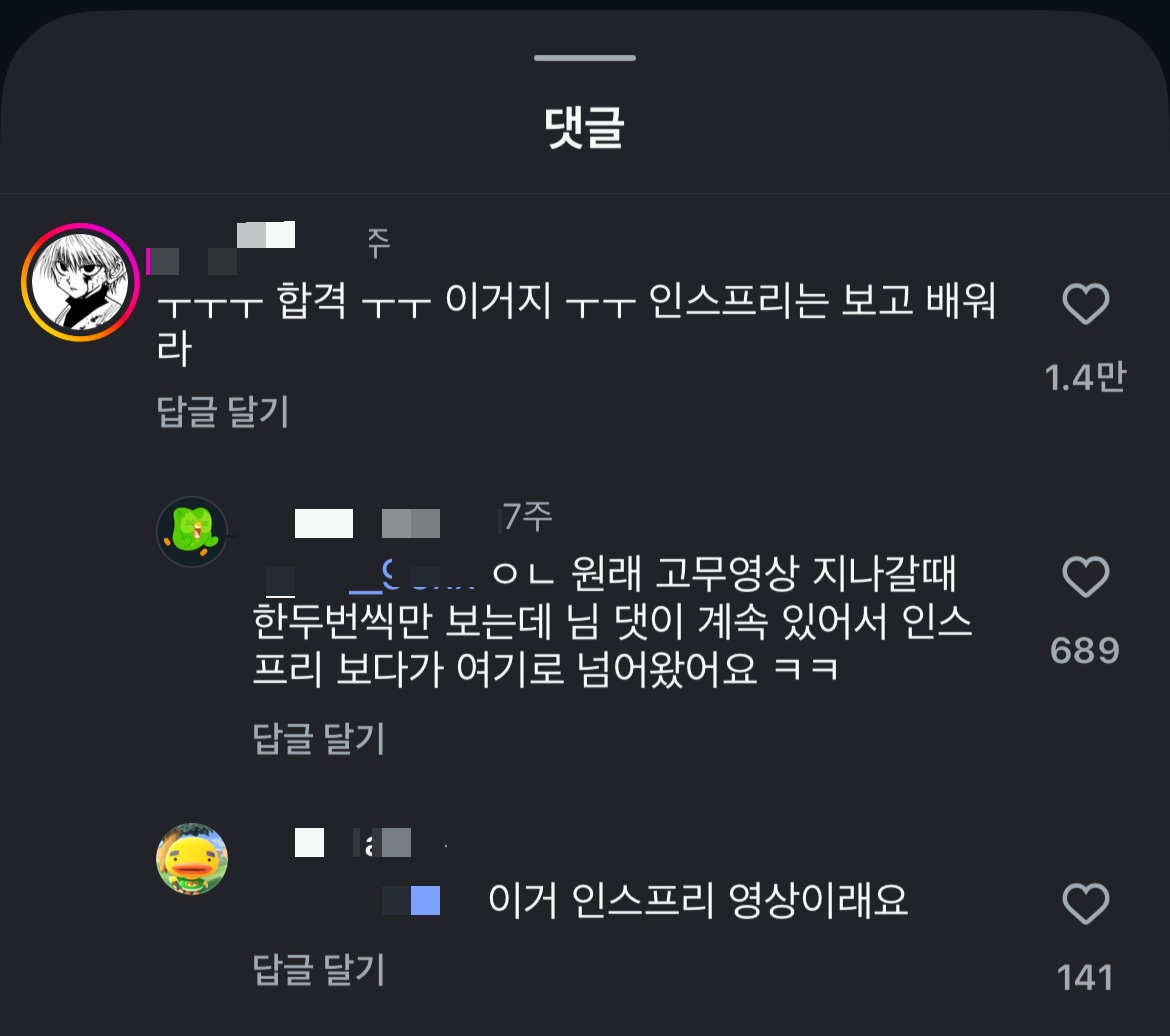Tap the 댓글 header title
This screenshot has width=1170, height=1036.
point(584,128)
